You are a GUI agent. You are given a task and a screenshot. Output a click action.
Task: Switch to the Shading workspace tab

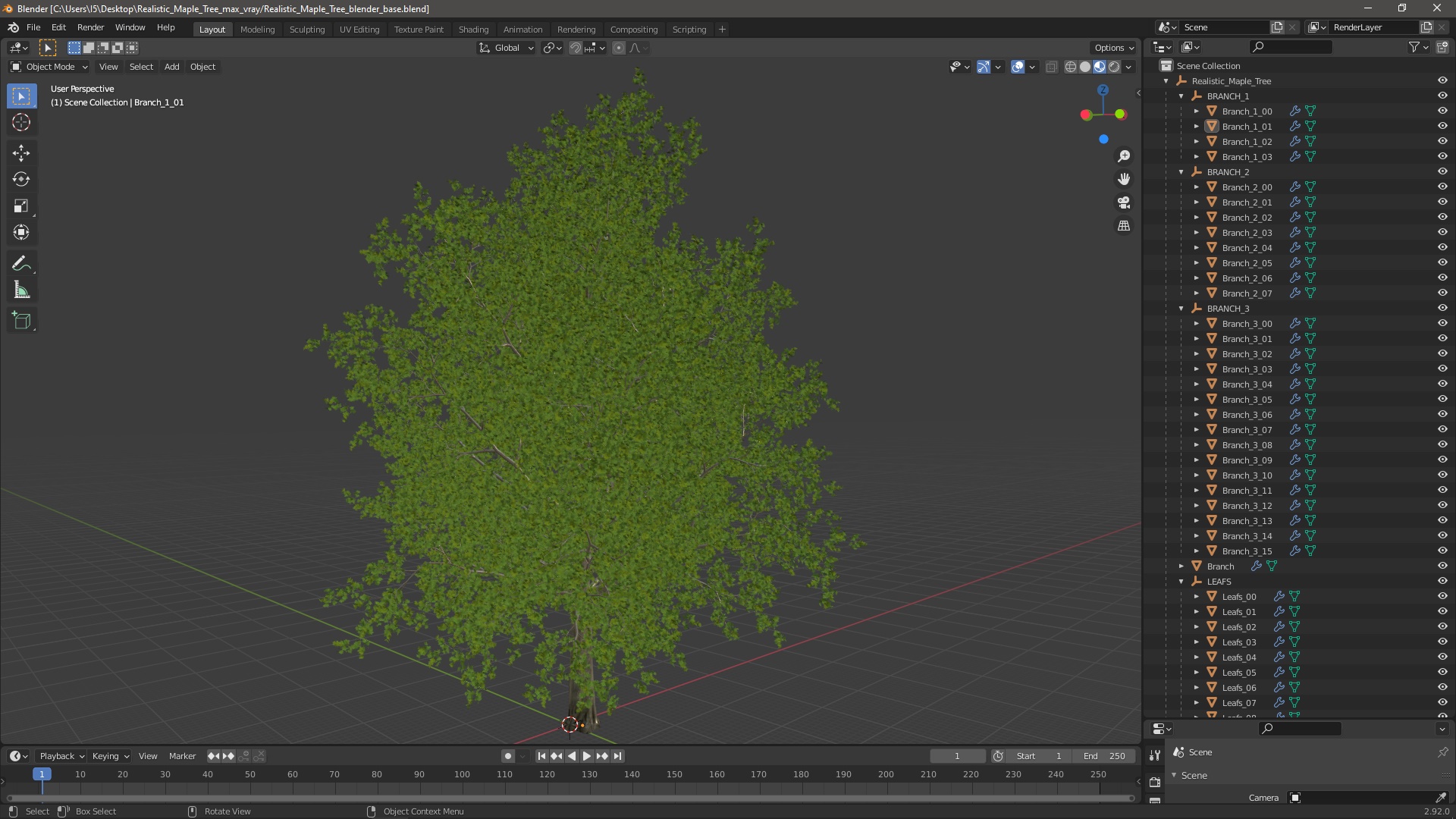coord(473,30)
